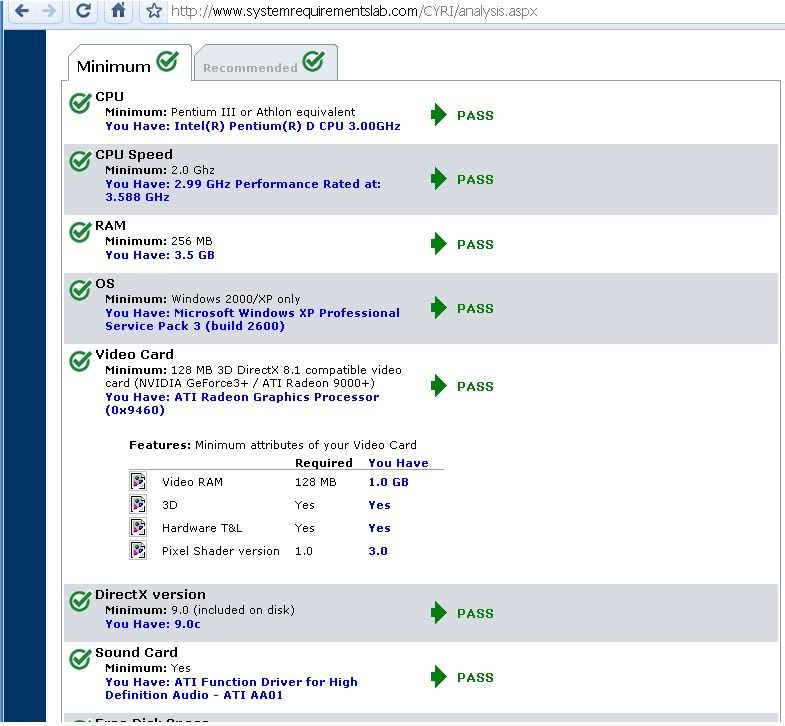Click the 3D feature row icon
Viewport: 785px width, 726px height.
point(138,504)
